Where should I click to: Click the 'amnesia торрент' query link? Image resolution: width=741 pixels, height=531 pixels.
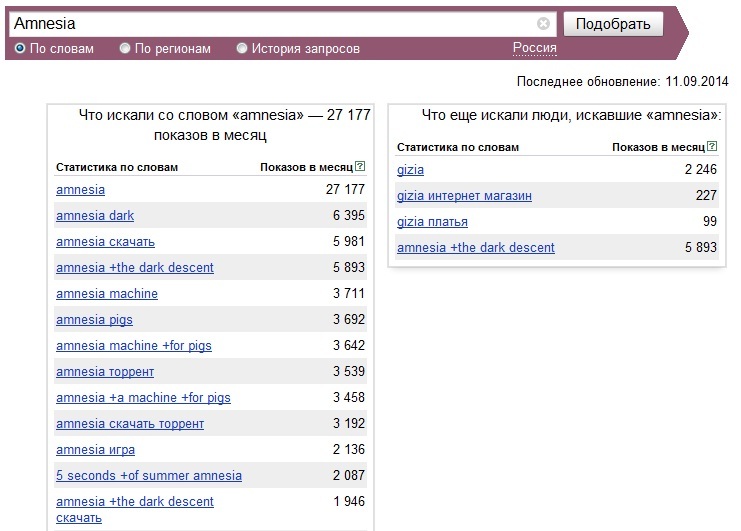[105, 372]
